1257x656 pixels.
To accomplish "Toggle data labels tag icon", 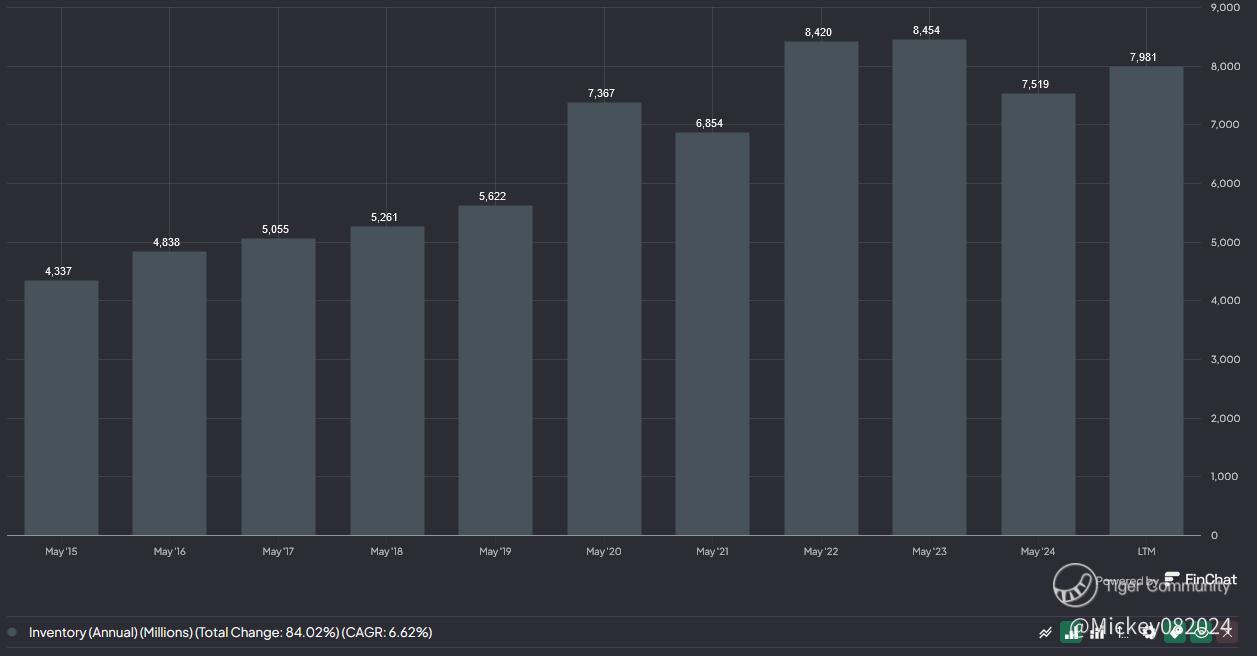I will (x=1175, y=633).
